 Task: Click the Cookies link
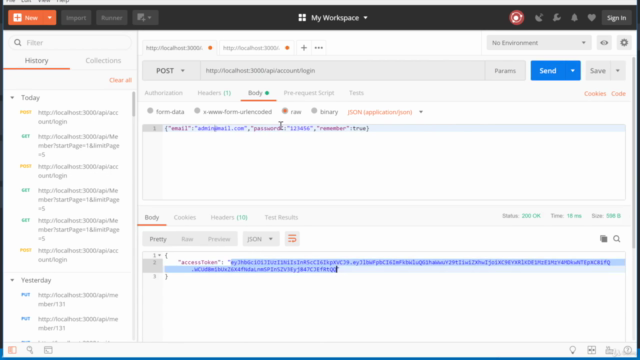[x=595, y=93]
